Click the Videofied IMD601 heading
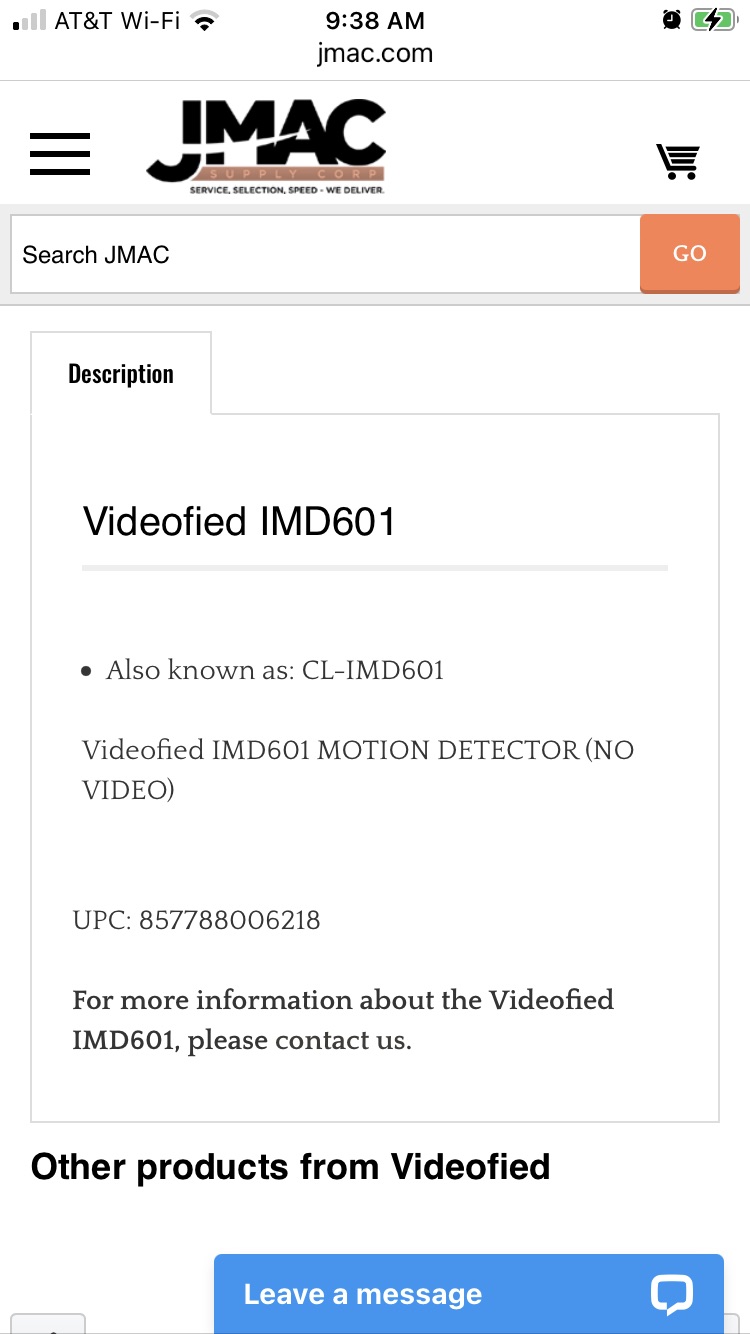The image size is (750, 1334). tap(239, 521)
